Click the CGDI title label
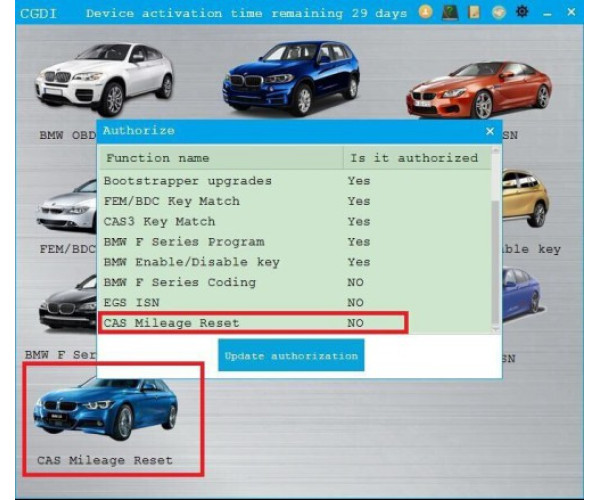The width and height of the screenshot is (600, 500). (x=38, y=14)
